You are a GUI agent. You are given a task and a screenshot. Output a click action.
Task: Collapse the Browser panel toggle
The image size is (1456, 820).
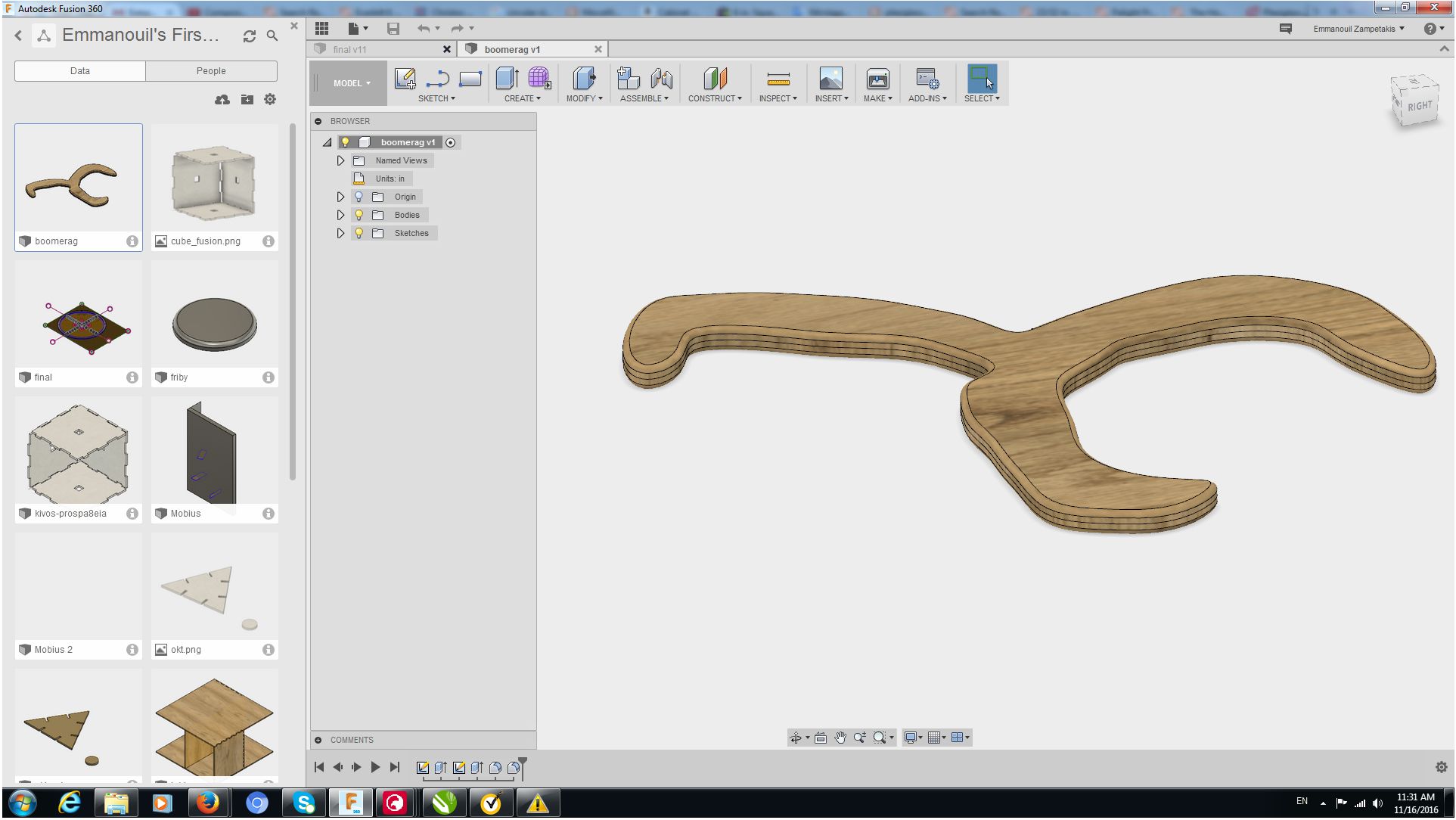(x=318, y=121)
